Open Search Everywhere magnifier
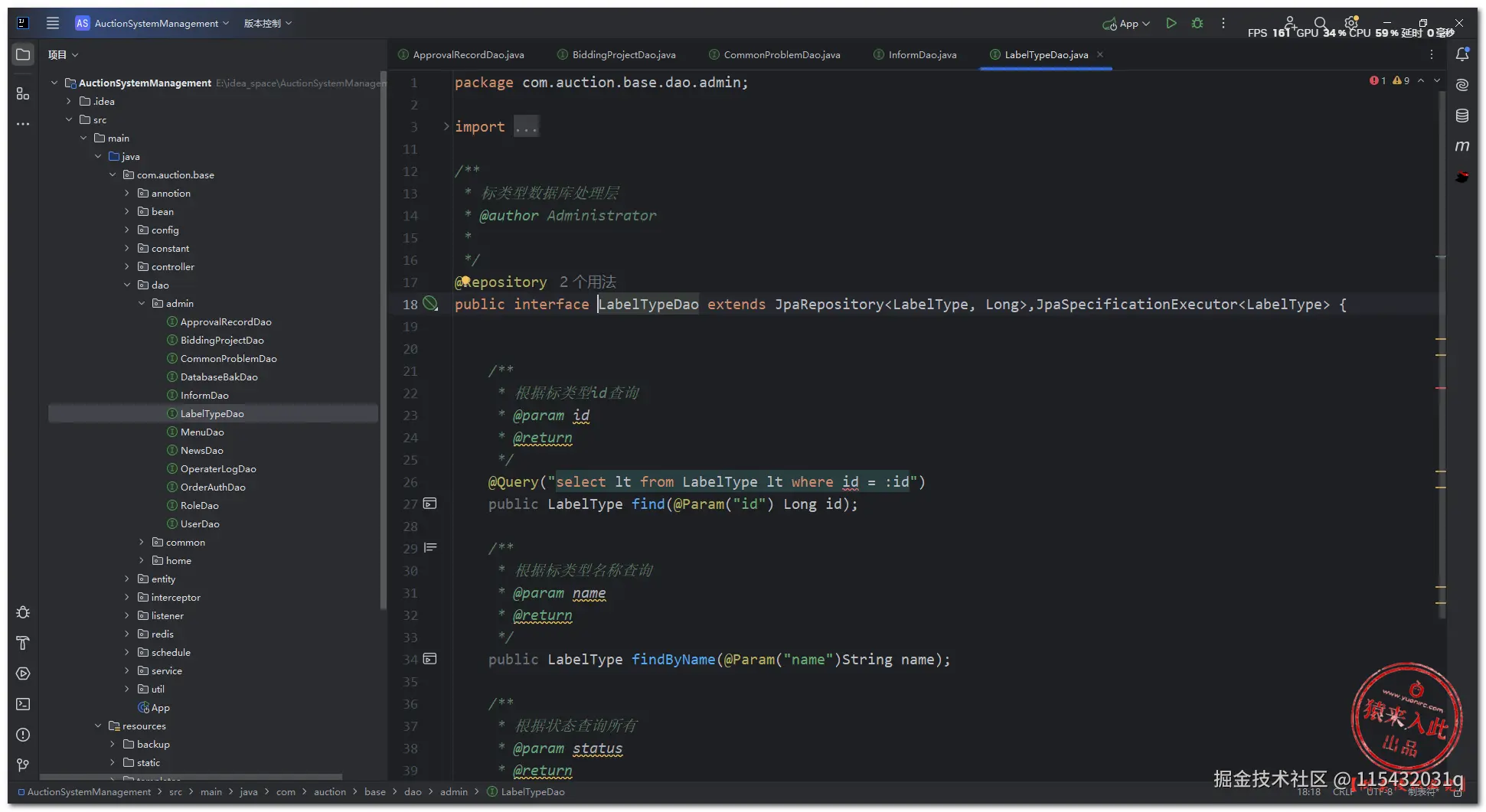 (x=1321, y=23)
